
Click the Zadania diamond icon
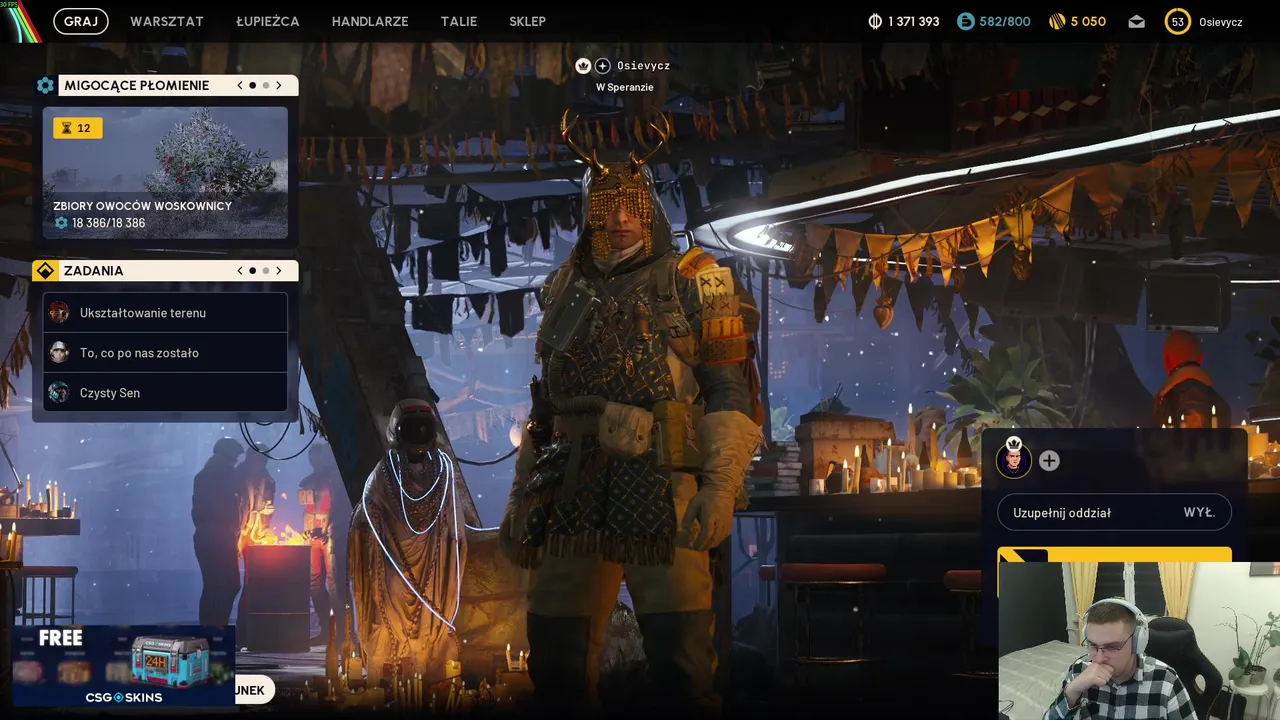(x=44, y=271)
